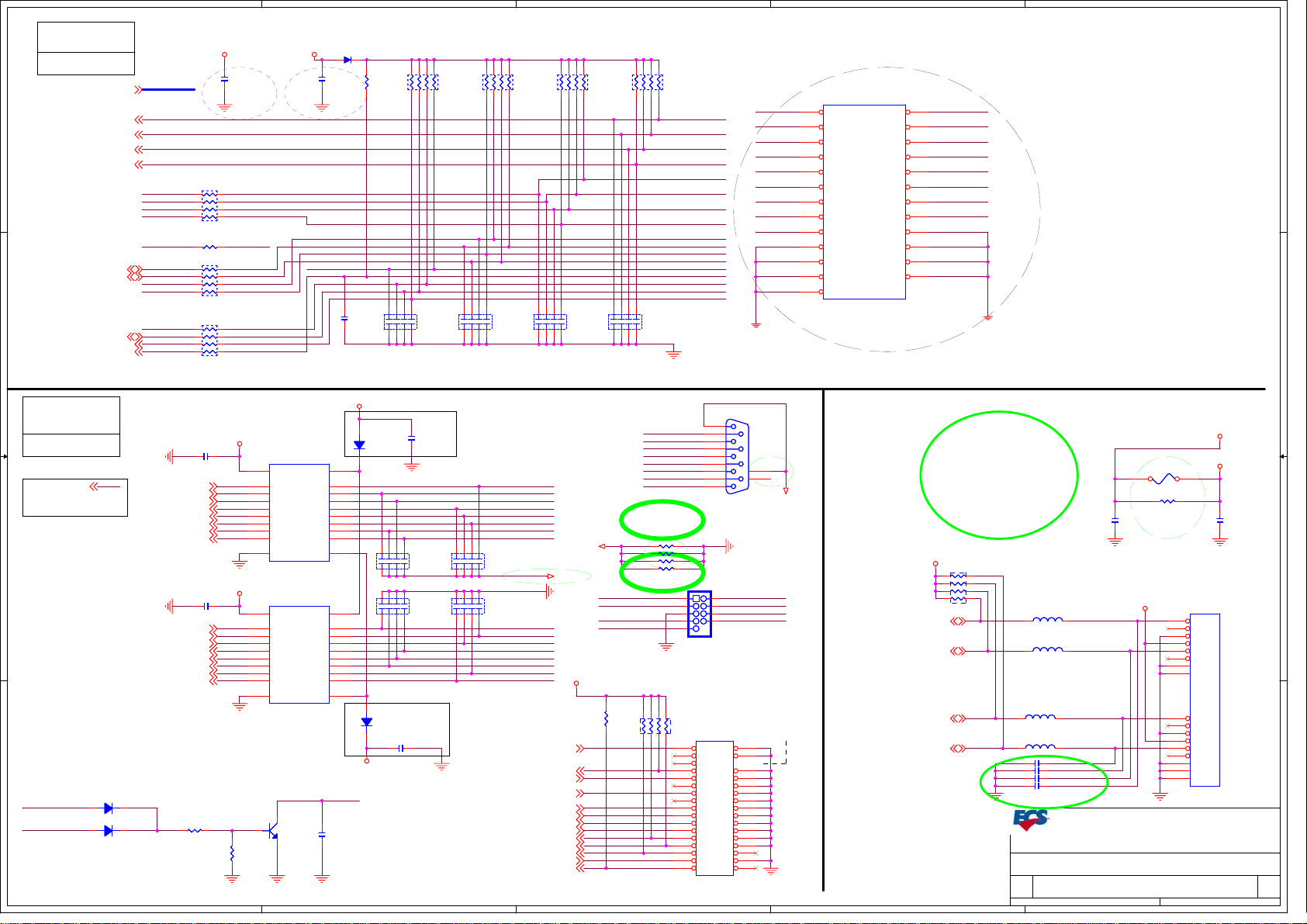Select the blue ten-pin header symbol
Screen dimensions: 1307x924
700,614
